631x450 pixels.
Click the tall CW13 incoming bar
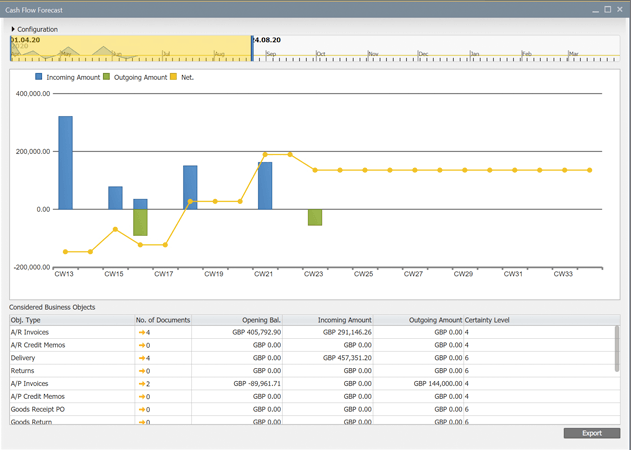pos(66,163)
